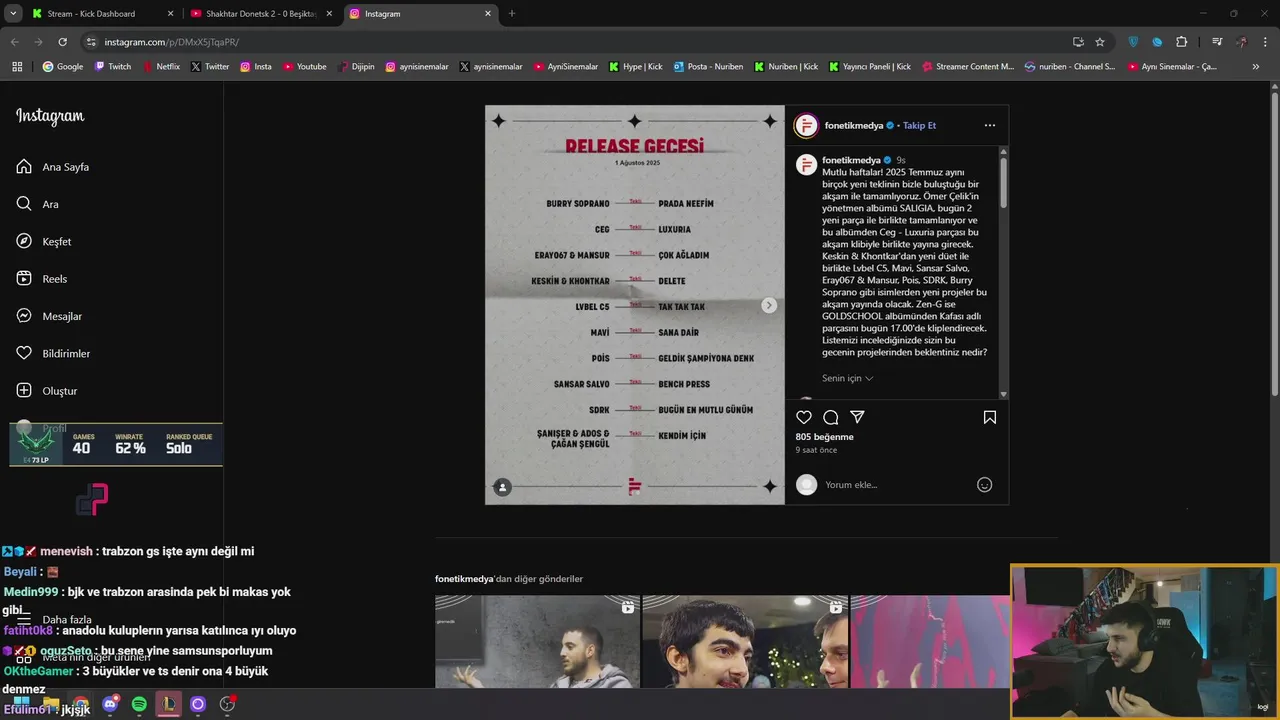The width and height of the screenshot is (1280, 720).
Task: Open fonetikmedya profile from post header
Action: (853, 126)
